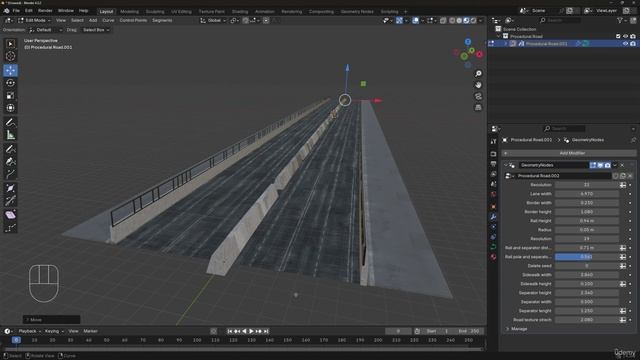Screen dimensions: 640x360
Task: Select the Radius tool
Action: pos(11,189)
